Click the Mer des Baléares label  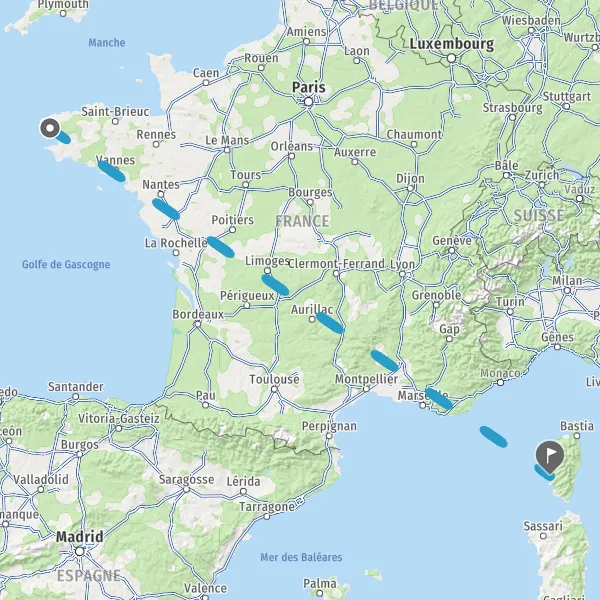click(301, 557)
